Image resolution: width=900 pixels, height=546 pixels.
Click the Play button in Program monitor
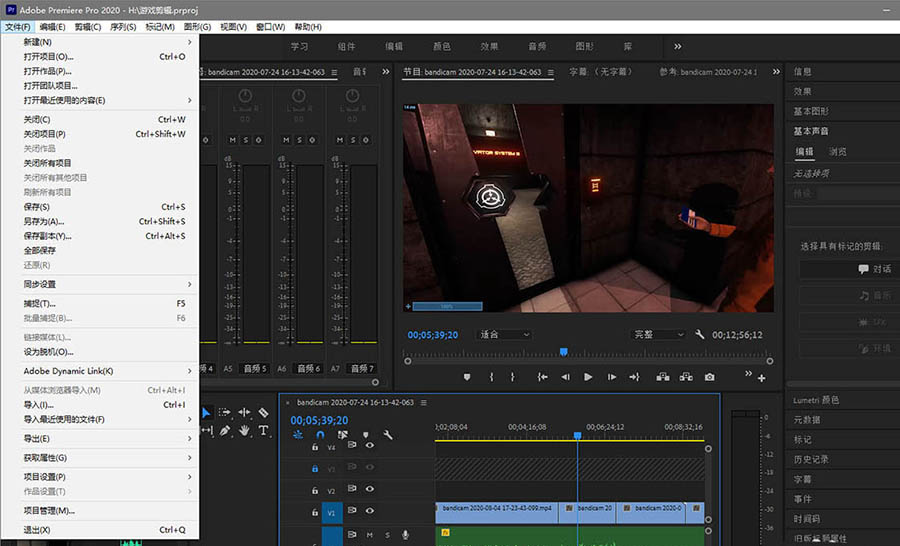click(x=588, y=377)
